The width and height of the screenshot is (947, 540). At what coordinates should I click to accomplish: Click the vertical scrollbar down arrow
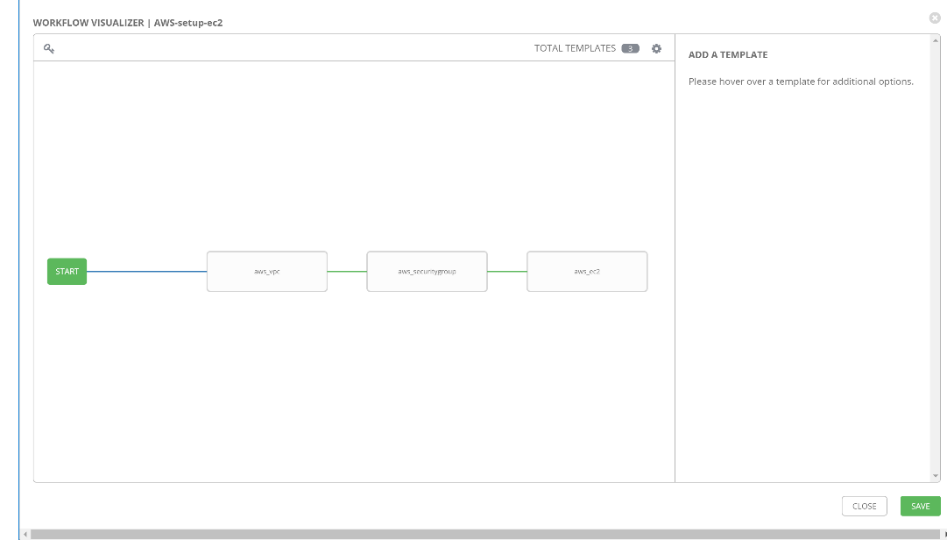pyautogui.click(x=936, y=476)
